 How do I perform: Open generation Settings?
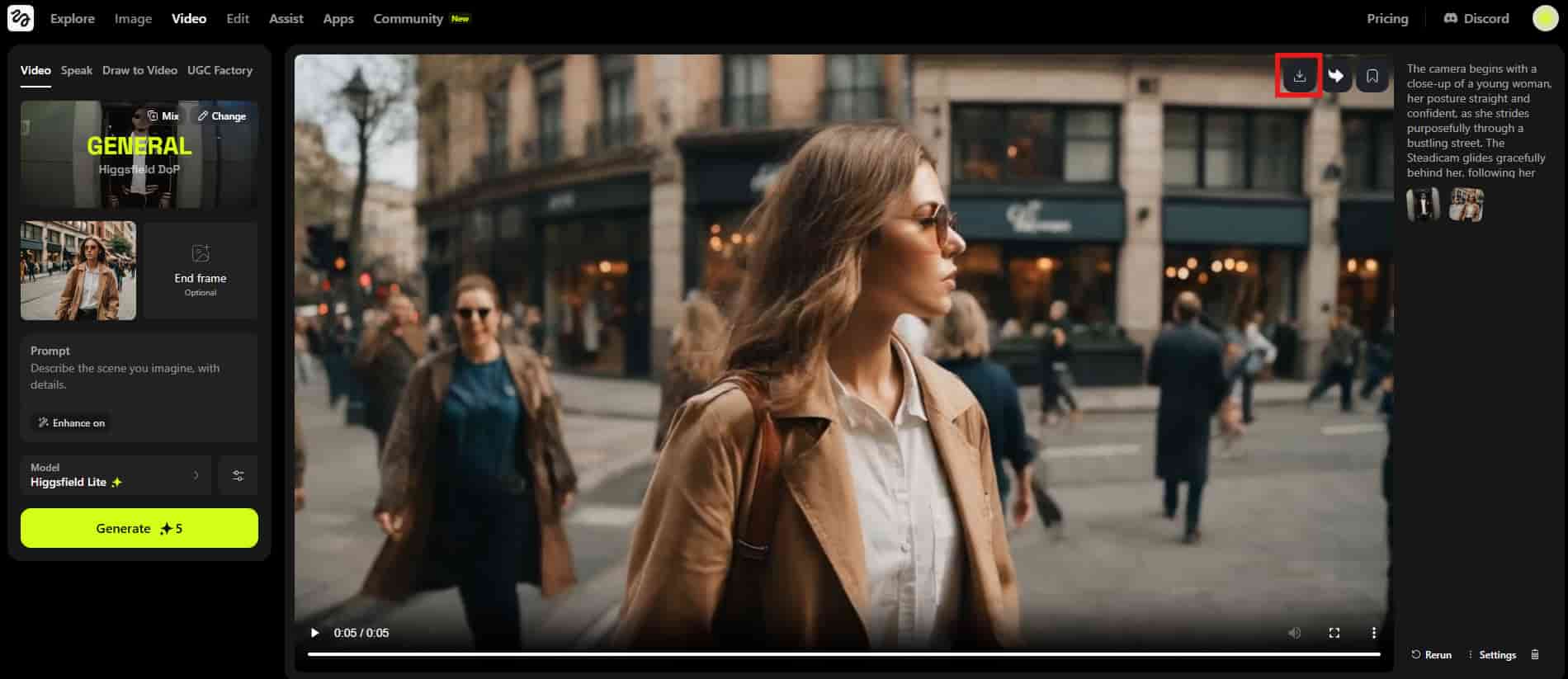[1492, 654]
